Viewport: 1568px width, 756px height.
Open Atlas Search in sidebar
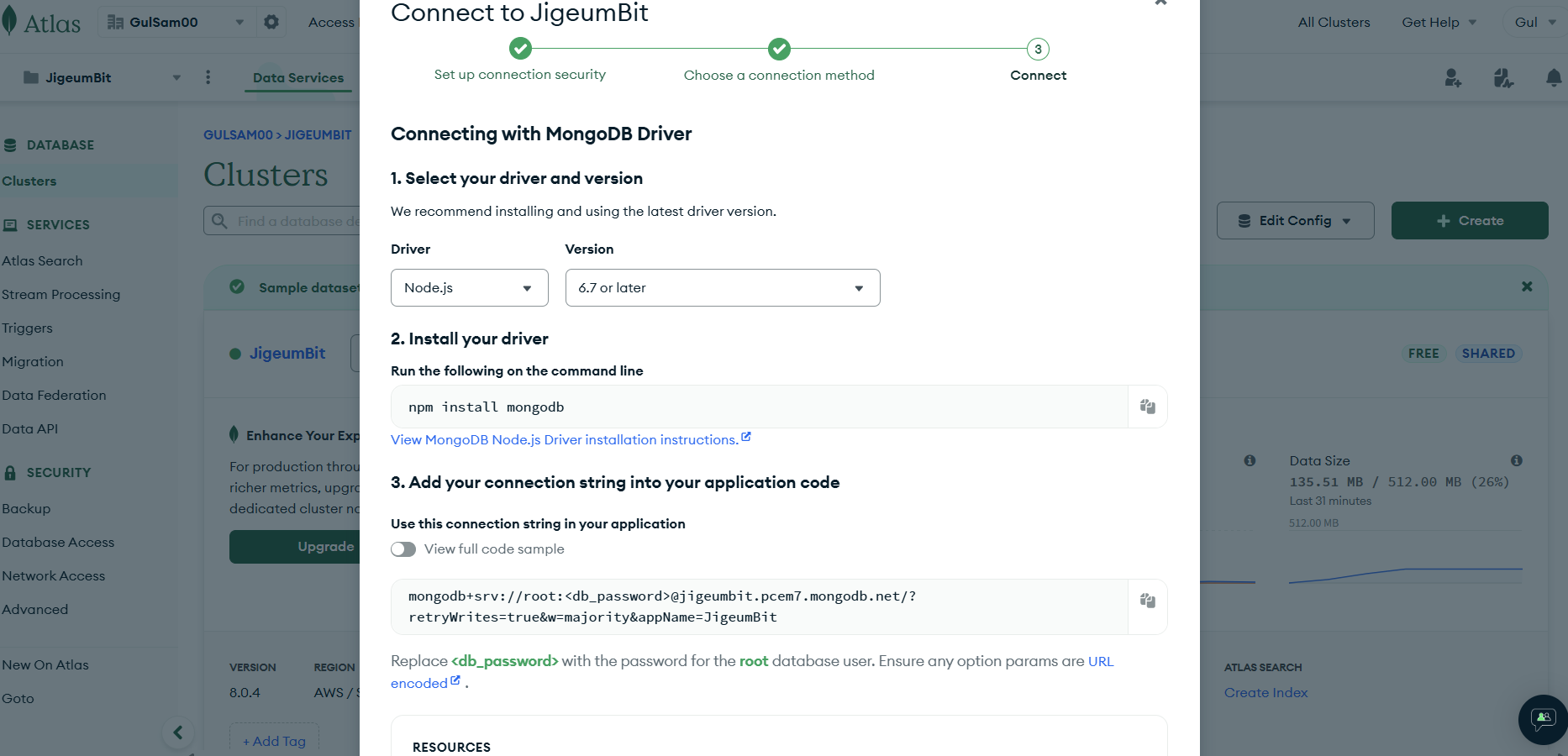42,260
